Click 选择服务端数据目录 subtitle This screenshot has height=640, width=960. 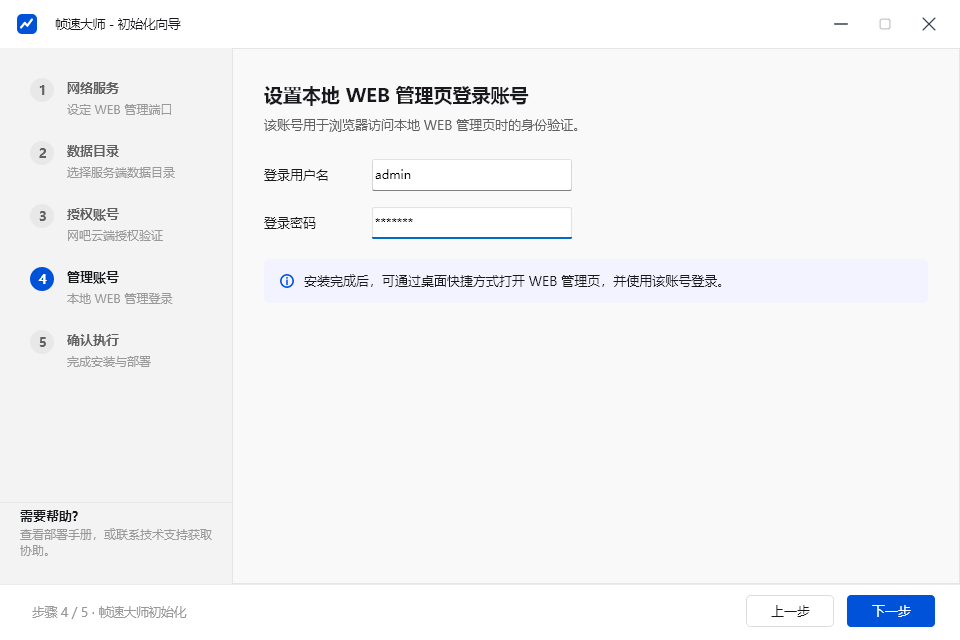121,173
